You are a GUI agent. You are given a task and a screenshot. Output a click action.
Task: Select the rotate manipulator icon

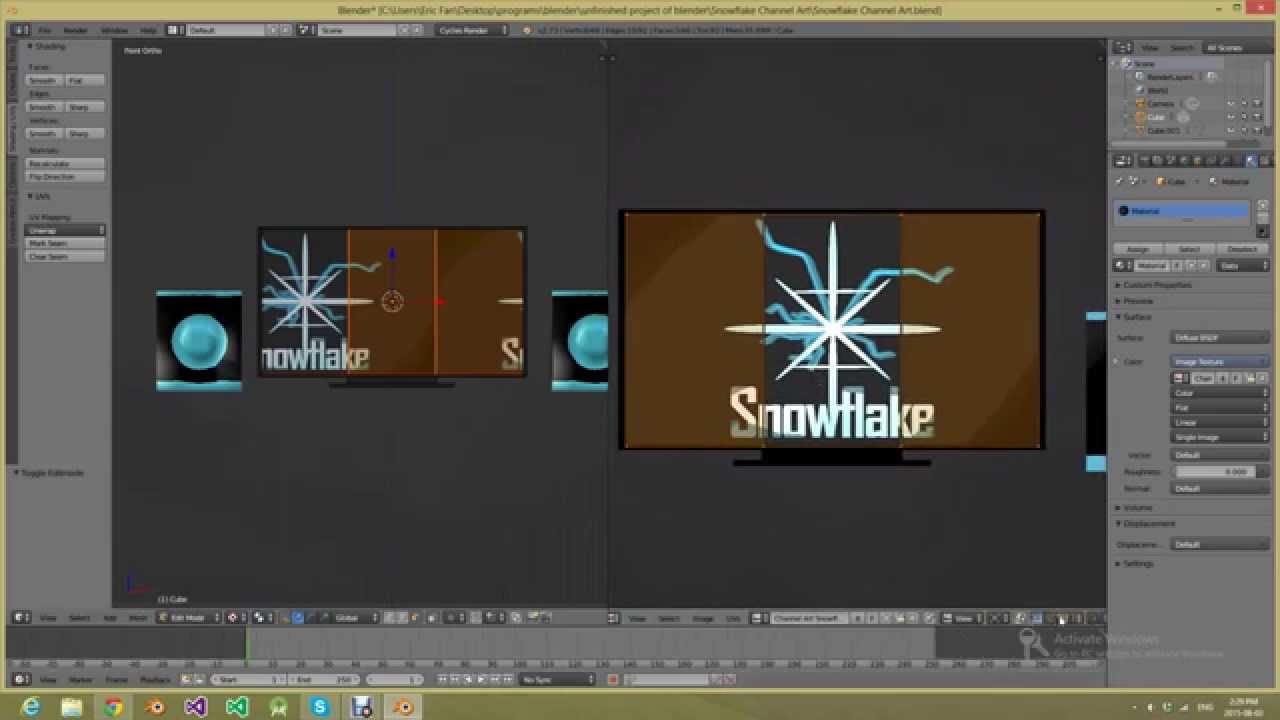pos(310,618)
